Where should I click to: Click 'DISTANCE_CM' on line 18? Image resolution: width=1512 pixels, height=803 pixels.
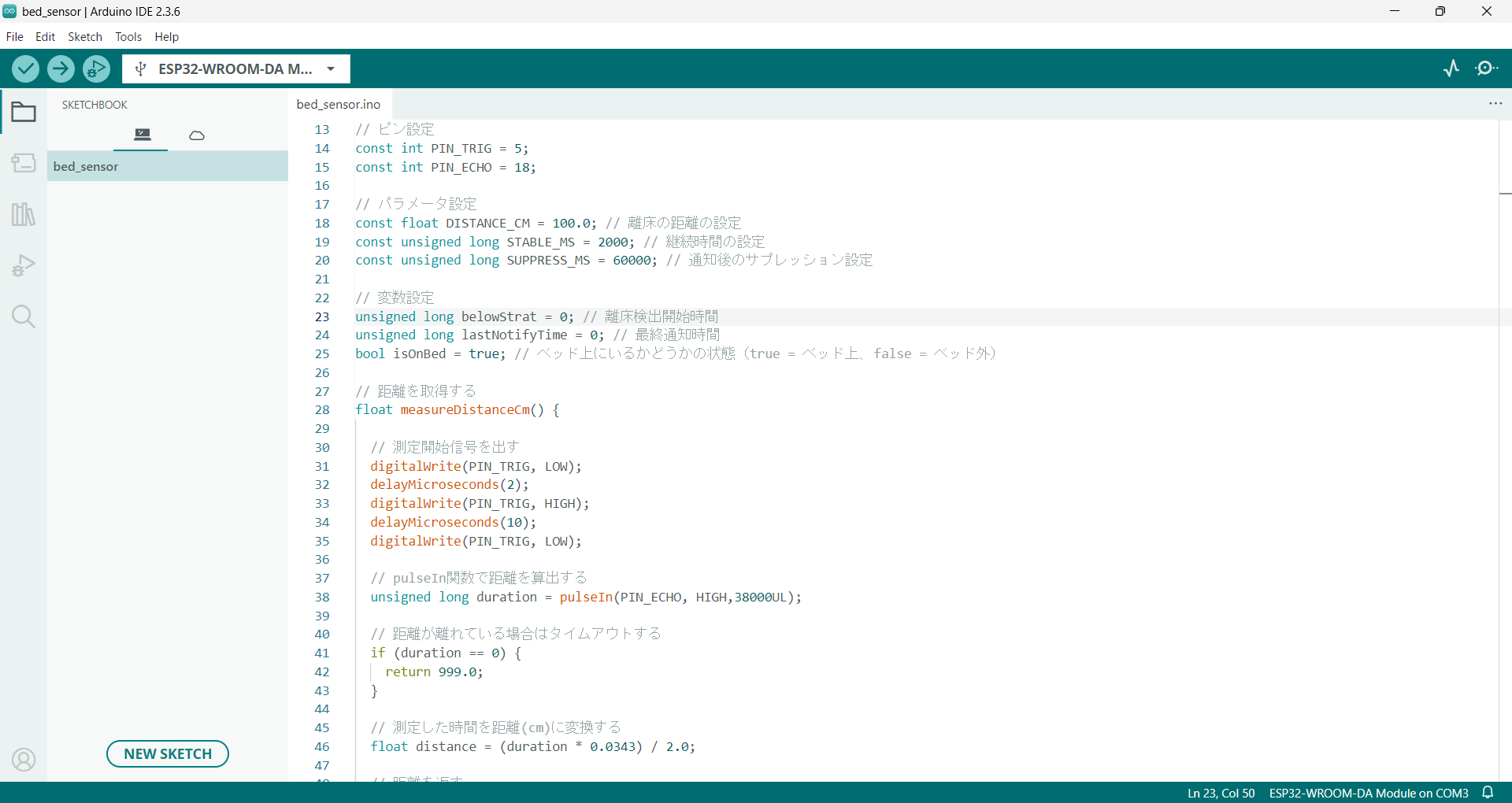(488, 224)
